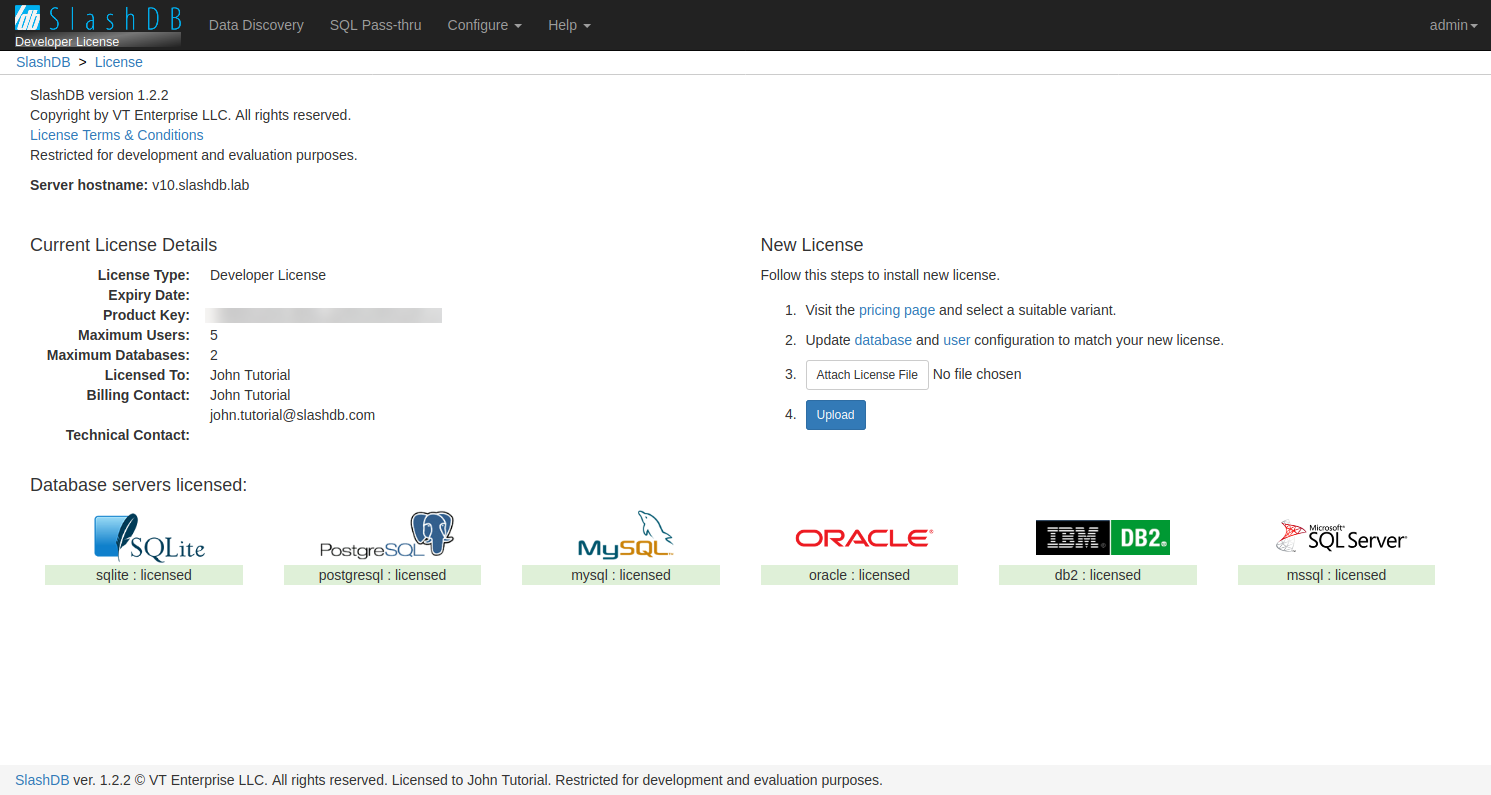The height and width of the screenshot is (795, 1491).
Task: Select 'mysql : licensed' status label
Action: [621, 575]
